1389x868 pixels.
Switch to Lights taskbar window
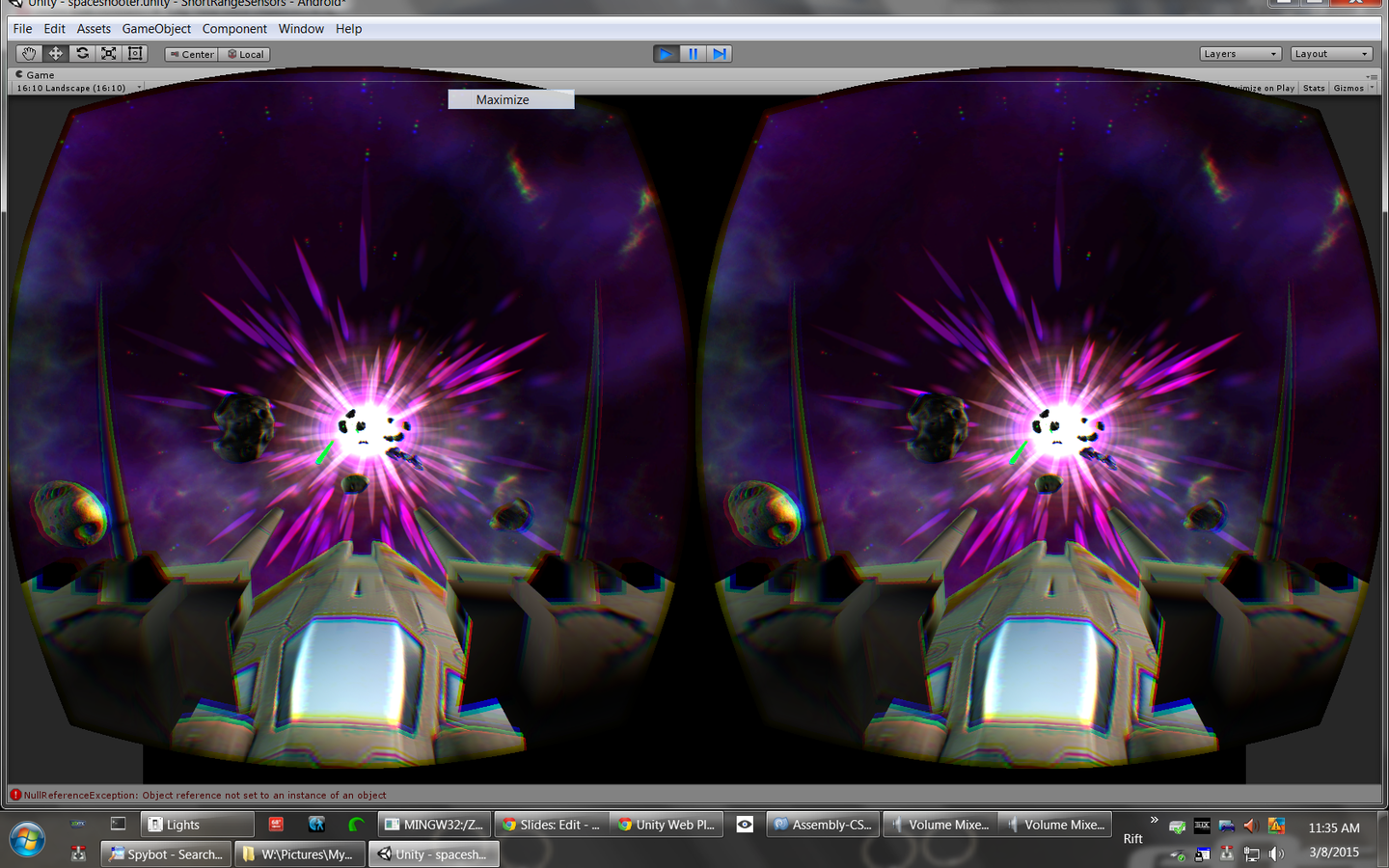198,825
